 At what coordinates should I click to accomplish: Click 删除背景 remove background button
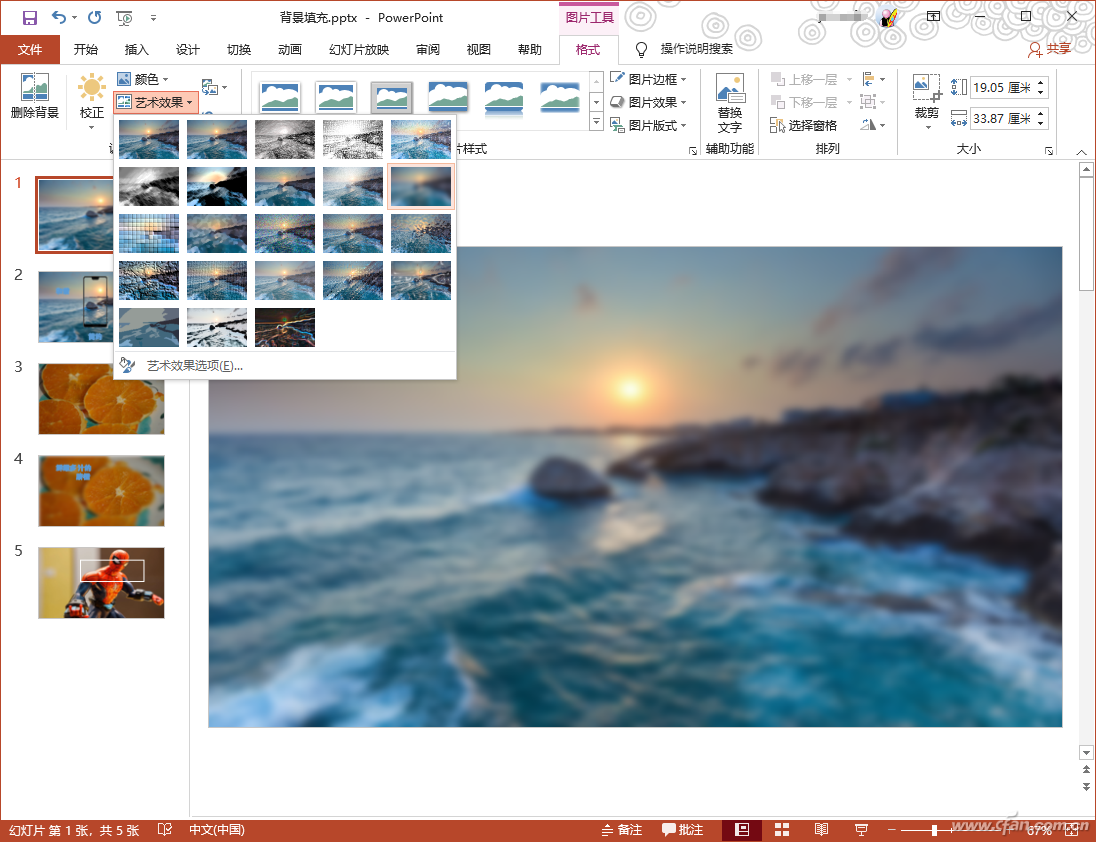click(x=34, y=98)
